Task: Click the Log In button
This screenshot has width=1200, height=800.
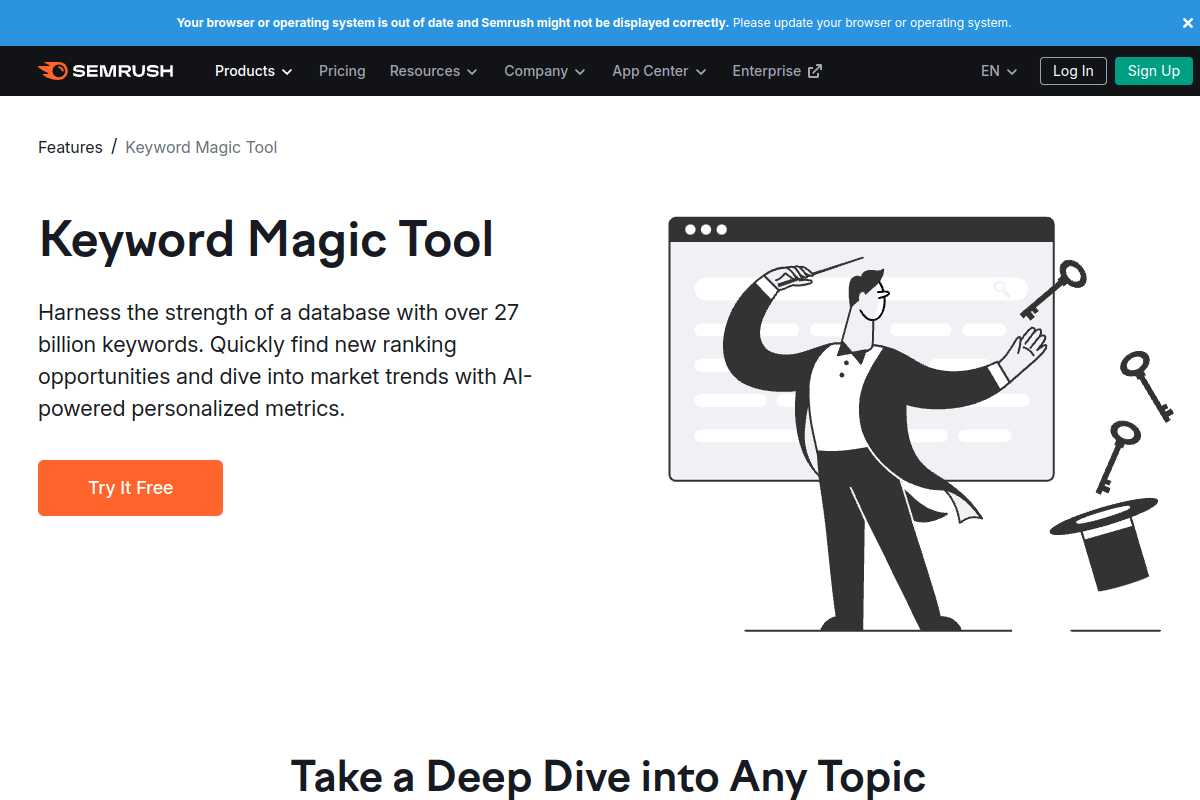Action: [x=1073, y=71]
